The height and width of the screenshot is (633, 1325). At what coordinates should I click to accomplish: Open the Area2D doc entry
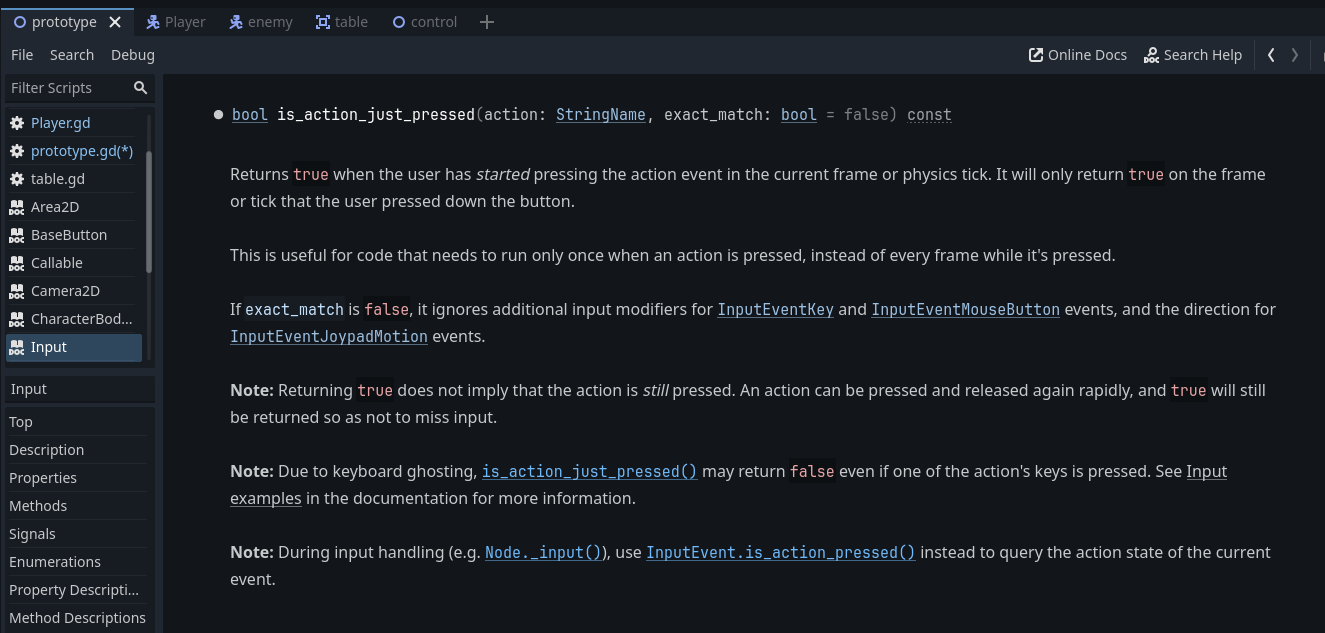tap(74, 207)
